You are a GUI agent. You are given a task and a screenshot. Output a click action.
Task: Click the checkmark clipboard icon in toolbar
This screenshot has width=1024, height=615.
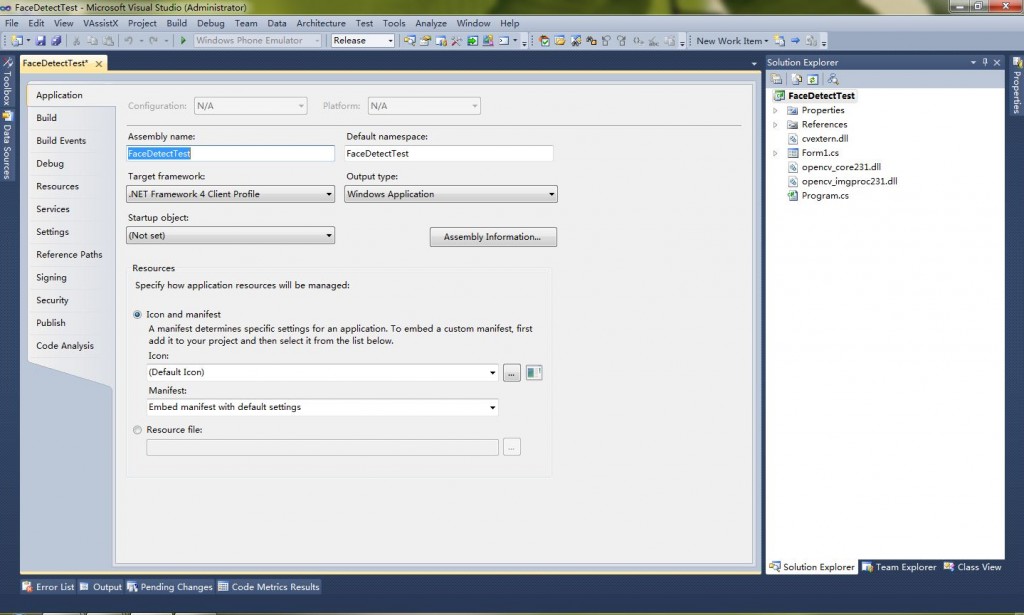(544, 40)
